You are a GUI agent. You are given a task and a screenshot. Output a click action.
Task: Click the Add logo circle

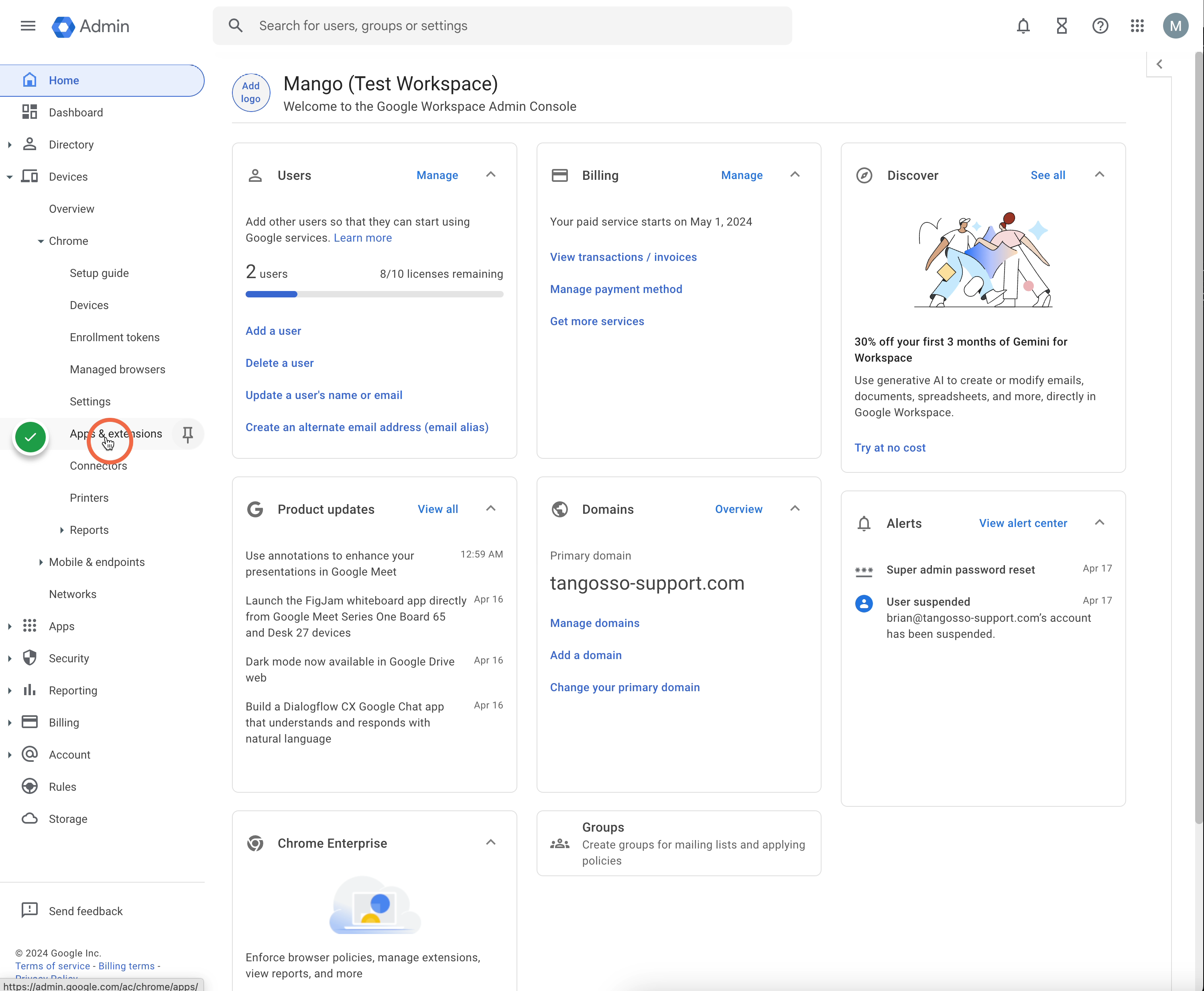[250, 92]
